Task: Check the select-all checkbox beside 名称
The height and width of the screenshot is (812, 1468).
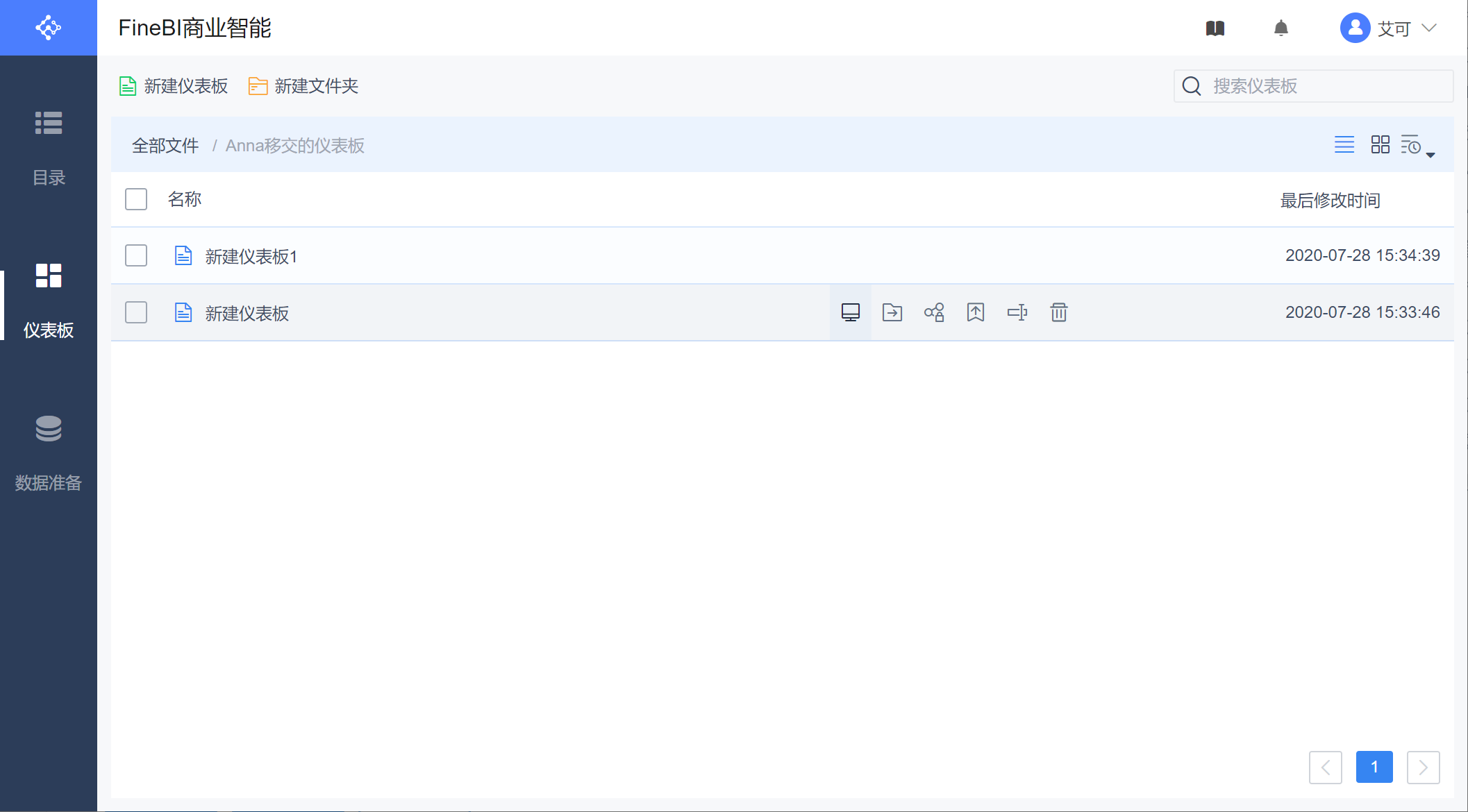Action: tap(136, 199)
